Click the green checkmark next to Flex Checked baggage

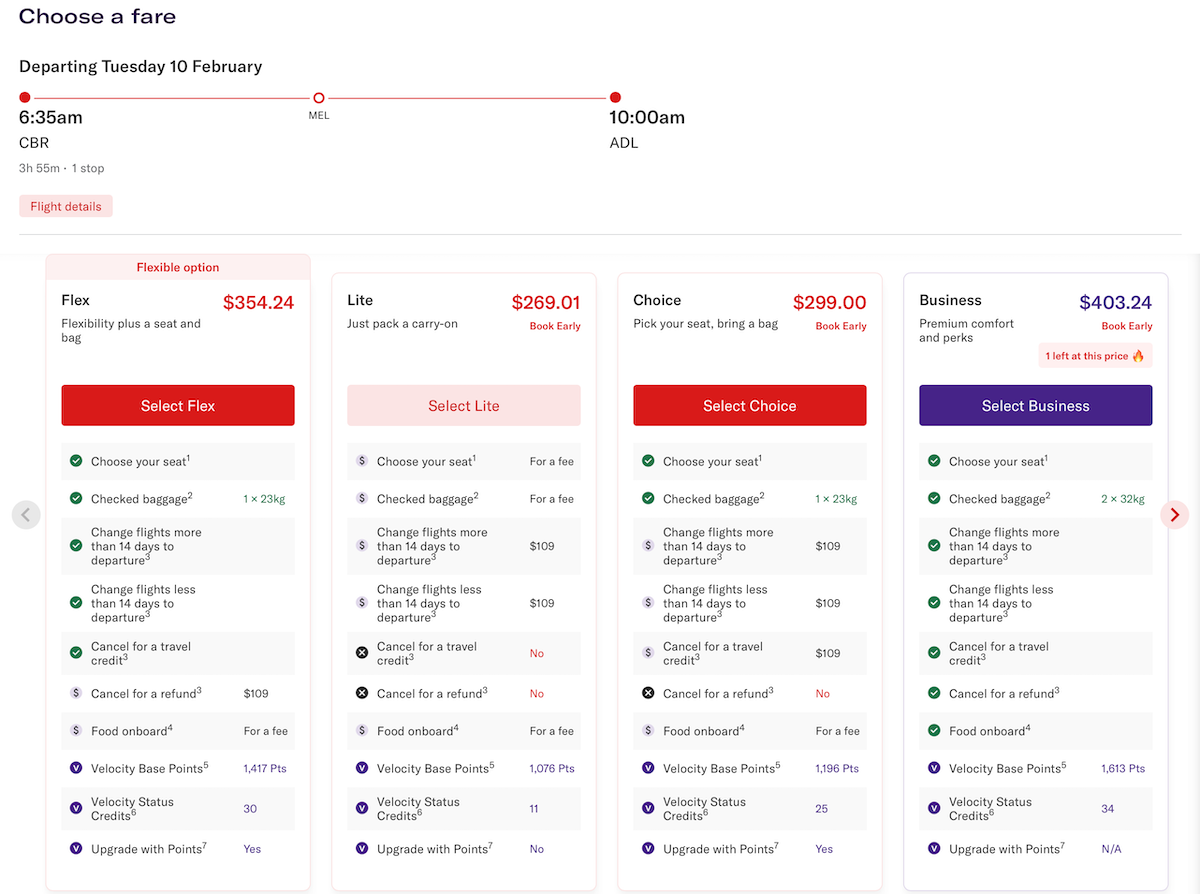tap(76, 498)
